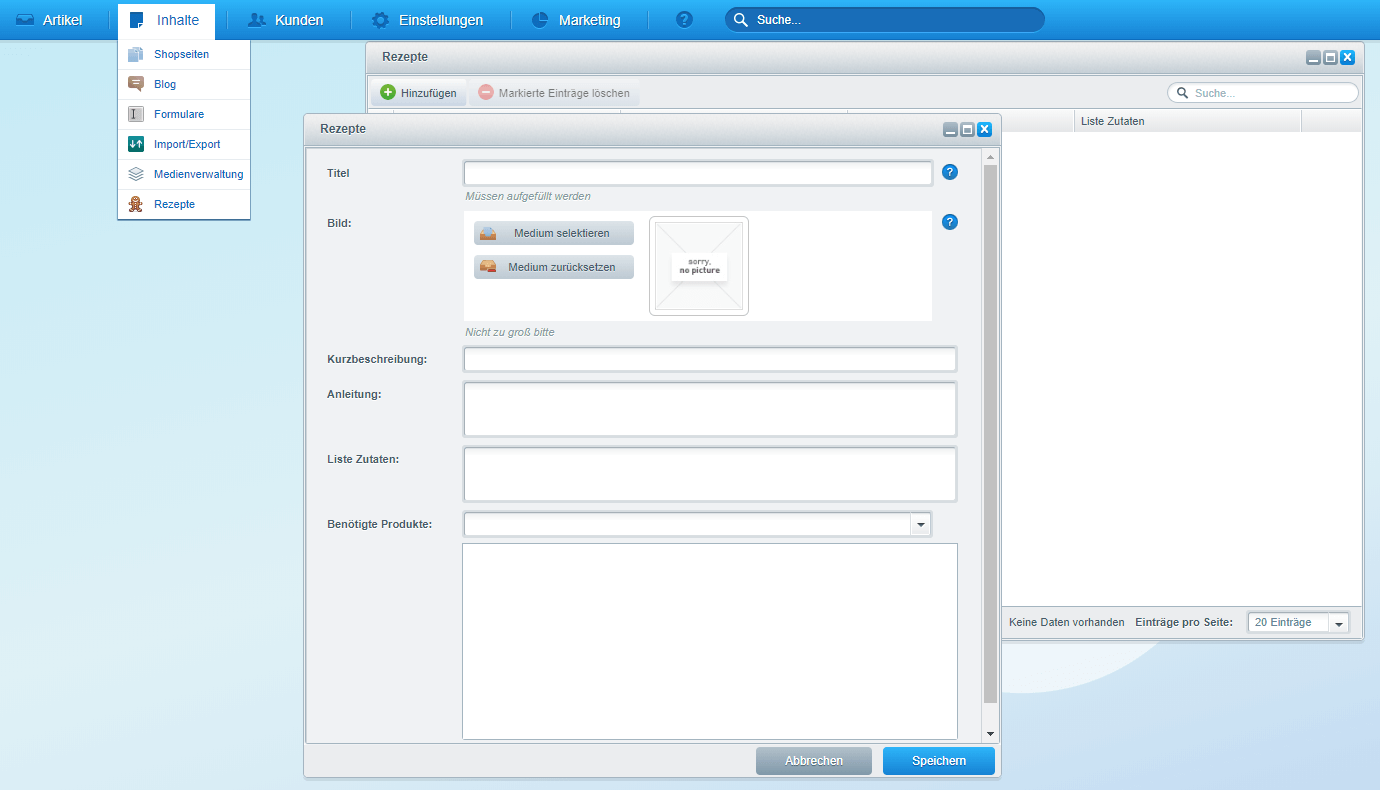Open the Artikel menu
Viewport: 1380px width, 790px height.
(49, 20)
